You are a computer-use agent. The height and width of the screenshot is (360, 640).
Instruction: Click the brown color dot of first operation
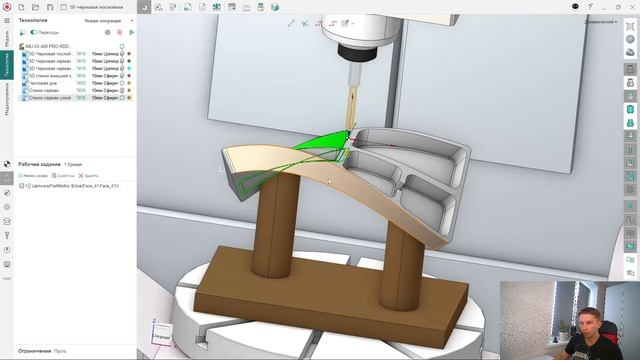point(129,54)
